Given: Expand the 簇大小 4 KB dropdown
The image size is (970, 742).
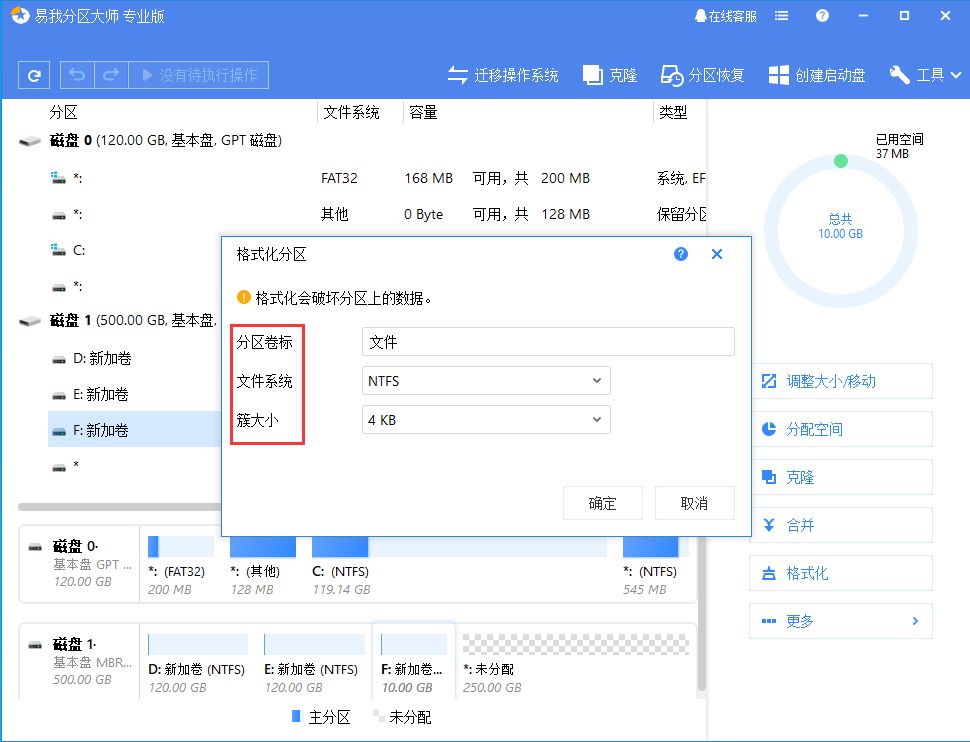Looking at the screenshot, I should click(x=486, y=420).
